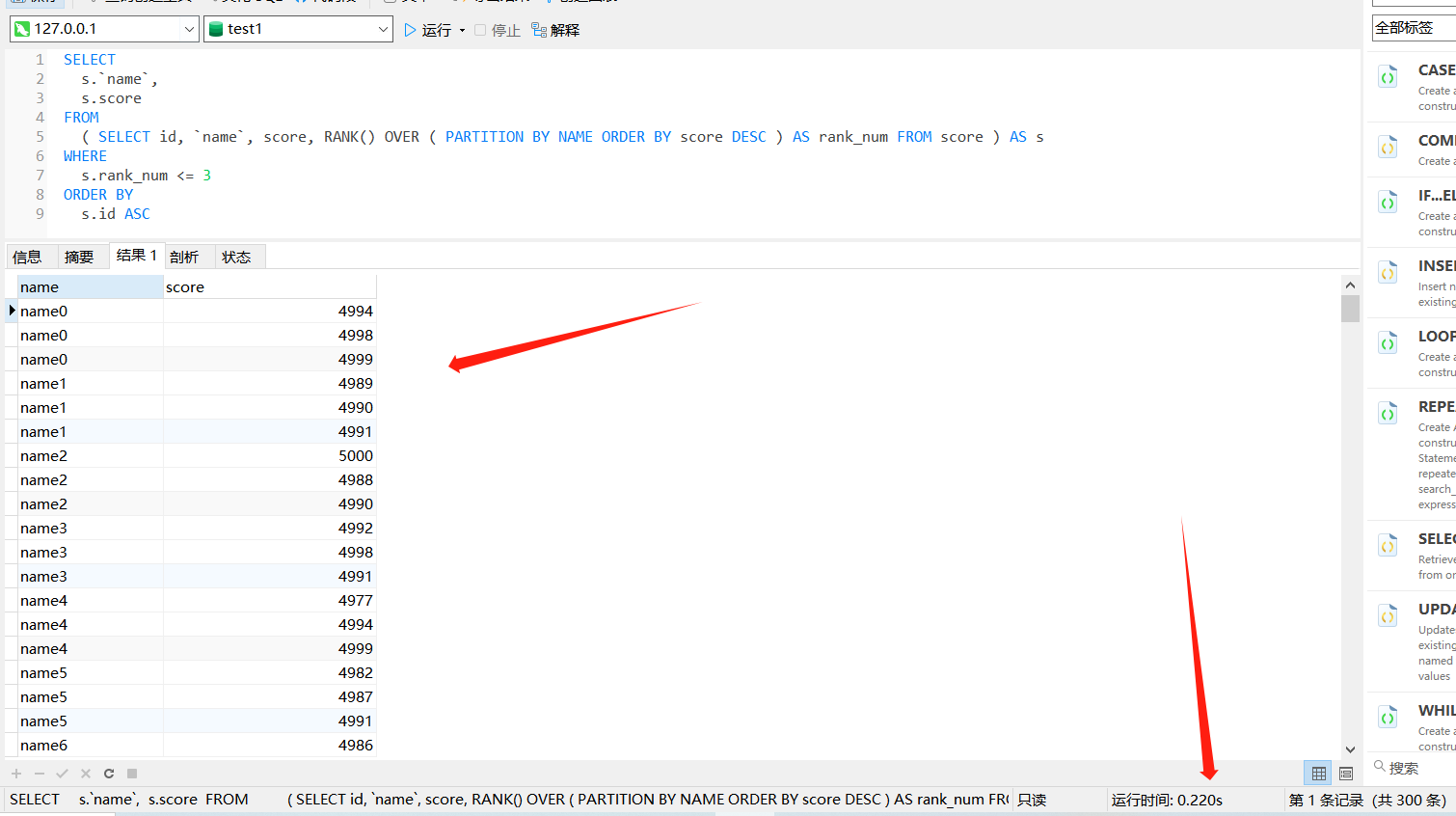Click the score cell 5000
The height and width of the screenshot is (816, 1456).
270,456
